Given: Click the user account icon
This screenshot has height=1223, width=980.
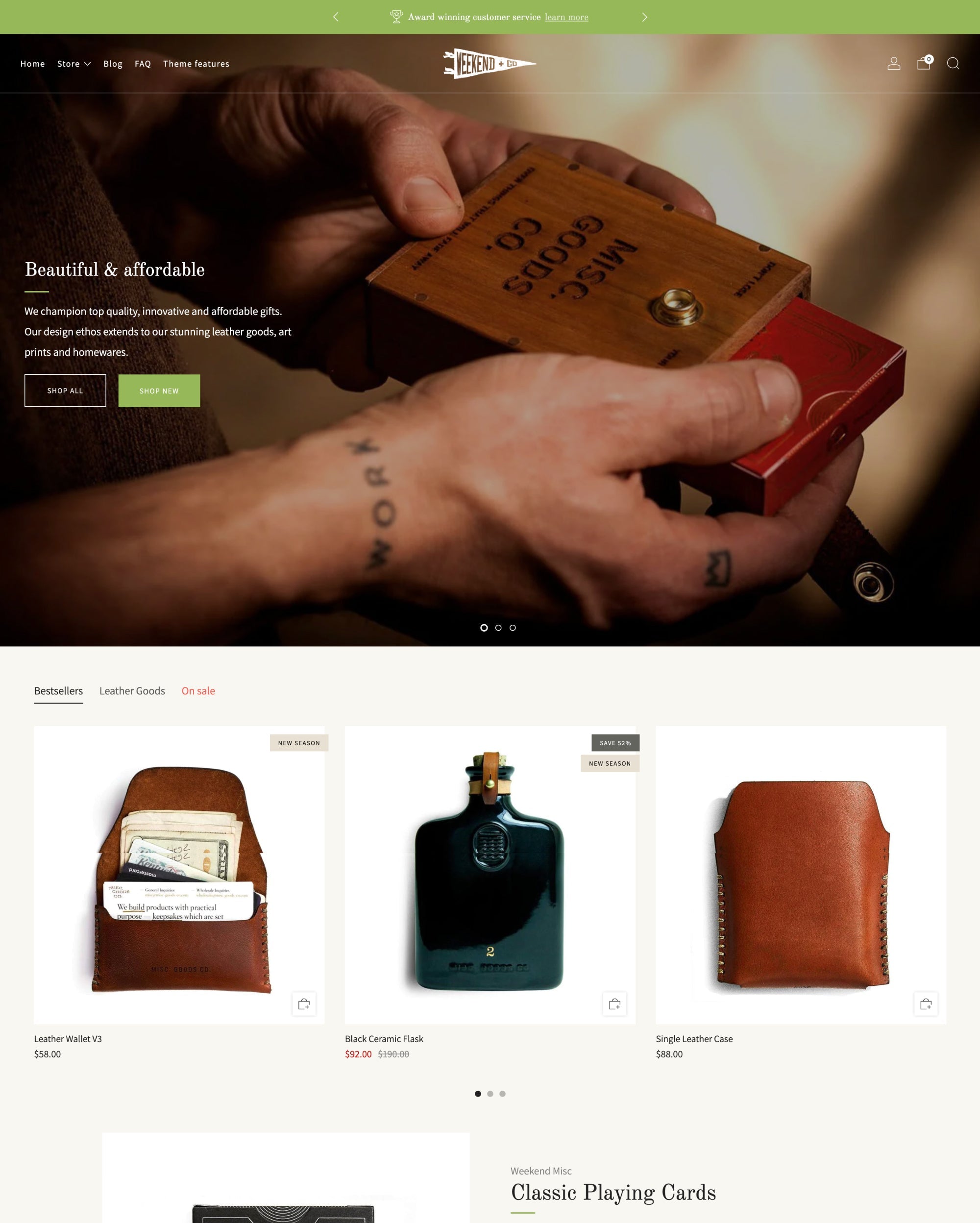Looking at the screenshot, I should (894, 63).
